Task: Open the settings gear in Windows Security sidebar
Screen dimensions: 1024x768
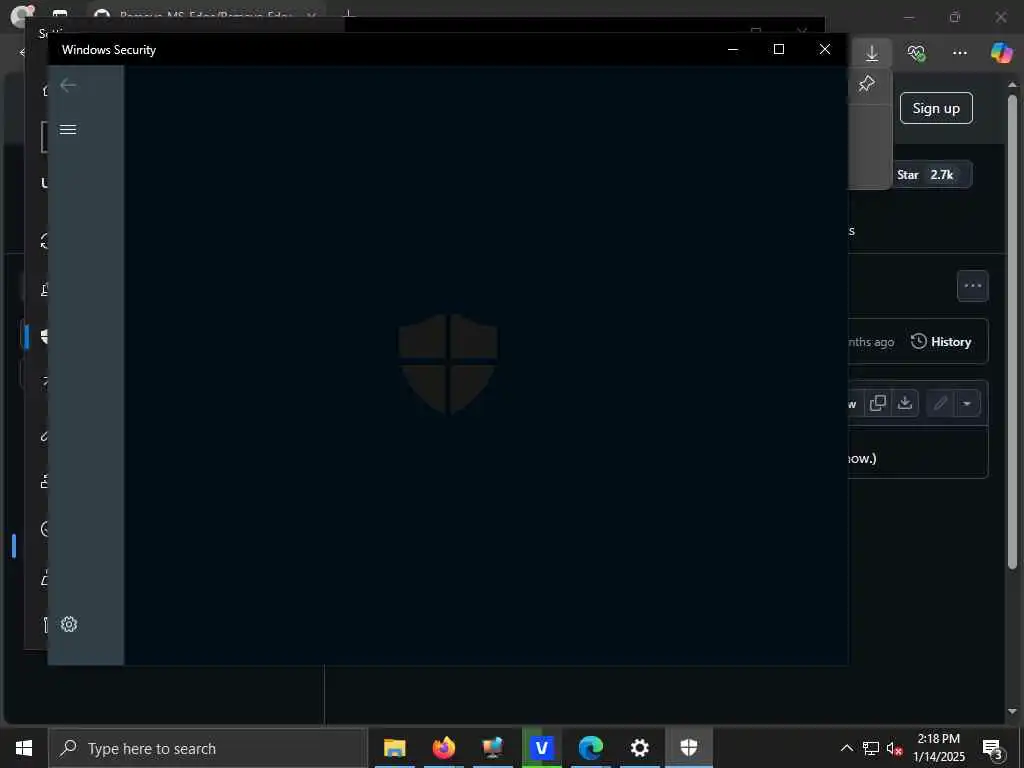Action: [x=69, y=624]
